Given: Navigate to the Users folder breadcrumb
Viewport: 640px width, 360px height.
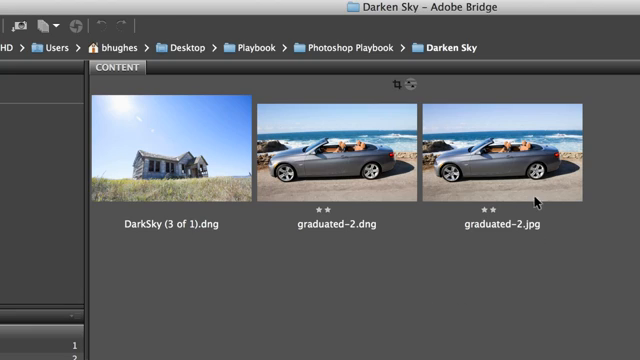Looking at the screenshot, I should (50, 48).
